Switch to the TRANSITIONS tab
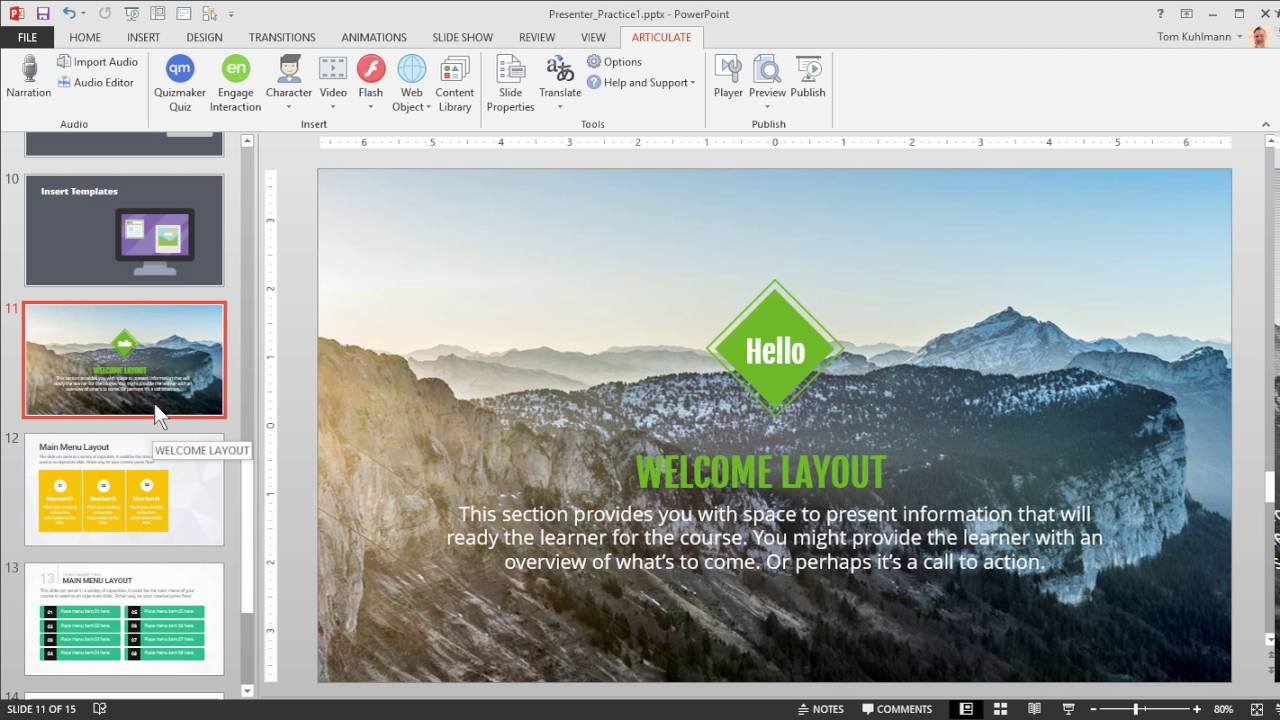The image size is (1280, 720). click(x=282, y=37)
